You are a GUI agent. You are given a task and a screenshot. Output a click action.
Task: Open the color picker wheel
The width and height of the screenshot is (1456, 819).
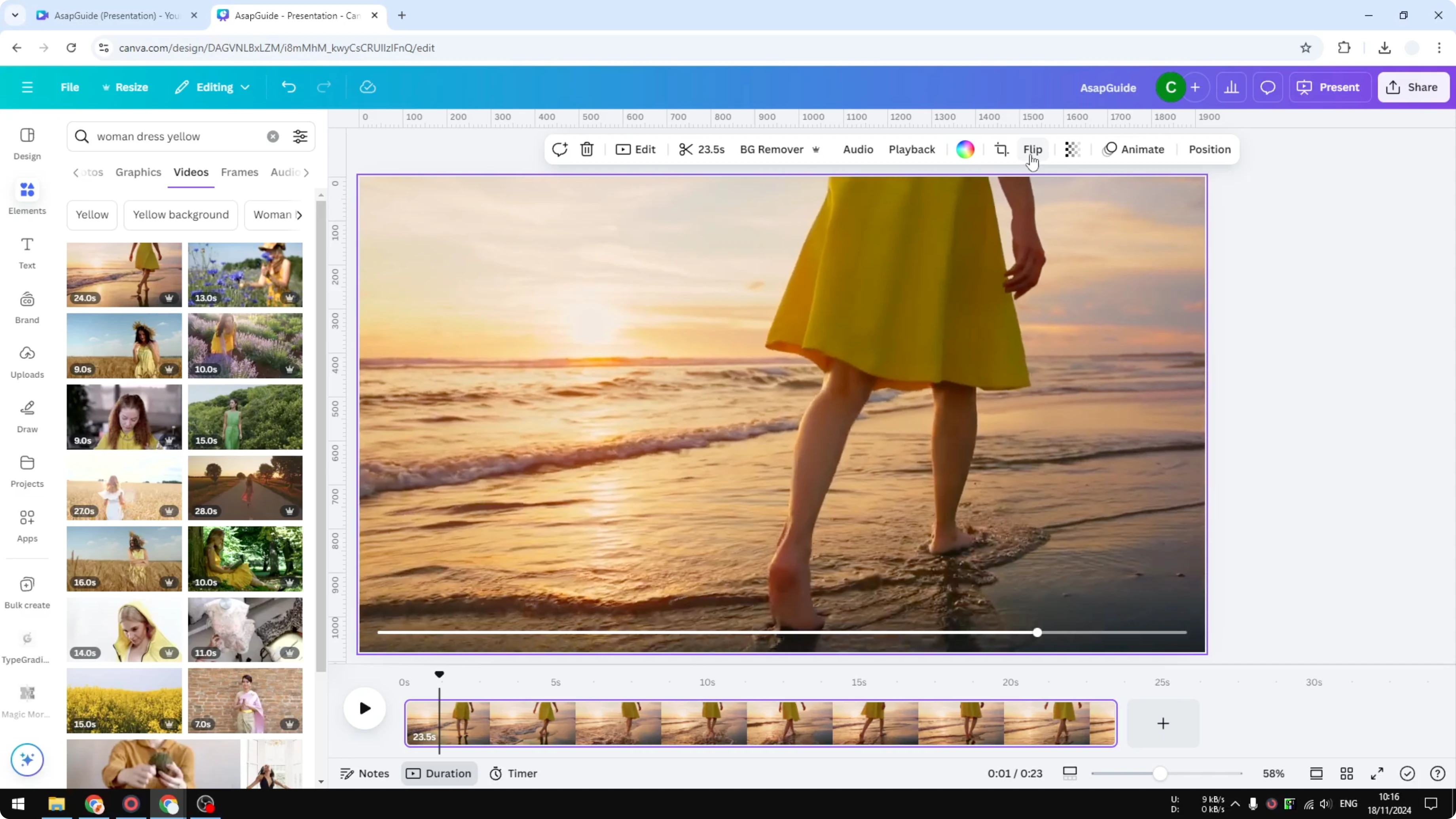click(x=965, y=149)
